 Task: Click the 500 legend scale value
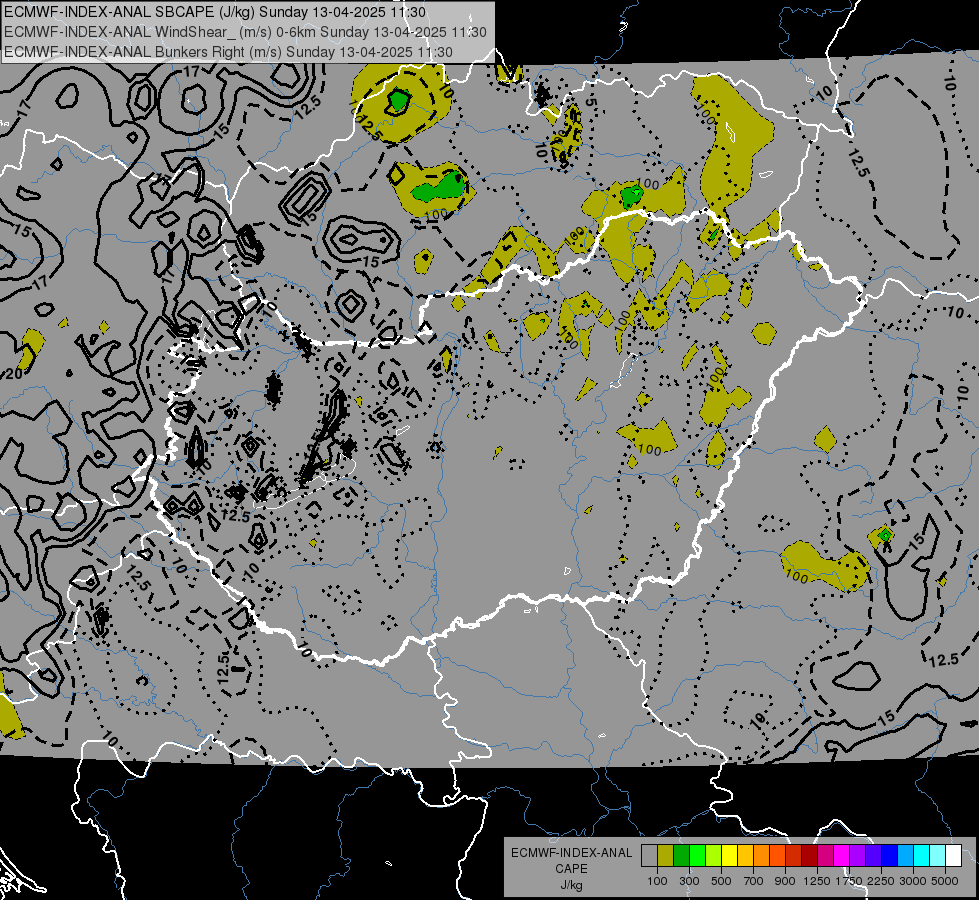pos(721,881)
